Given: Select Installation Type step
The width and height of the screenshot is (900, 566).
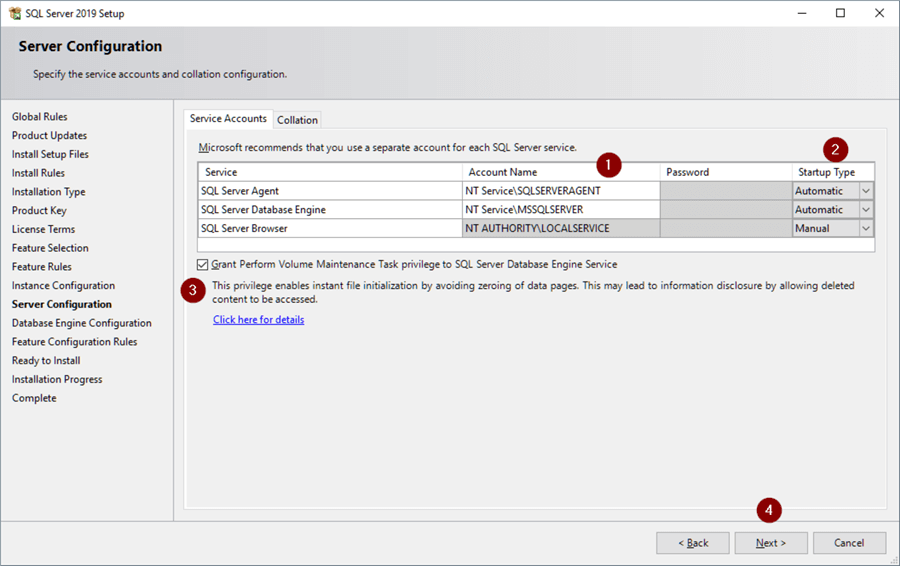Looking at the screenshot, I should click(48, 192).
